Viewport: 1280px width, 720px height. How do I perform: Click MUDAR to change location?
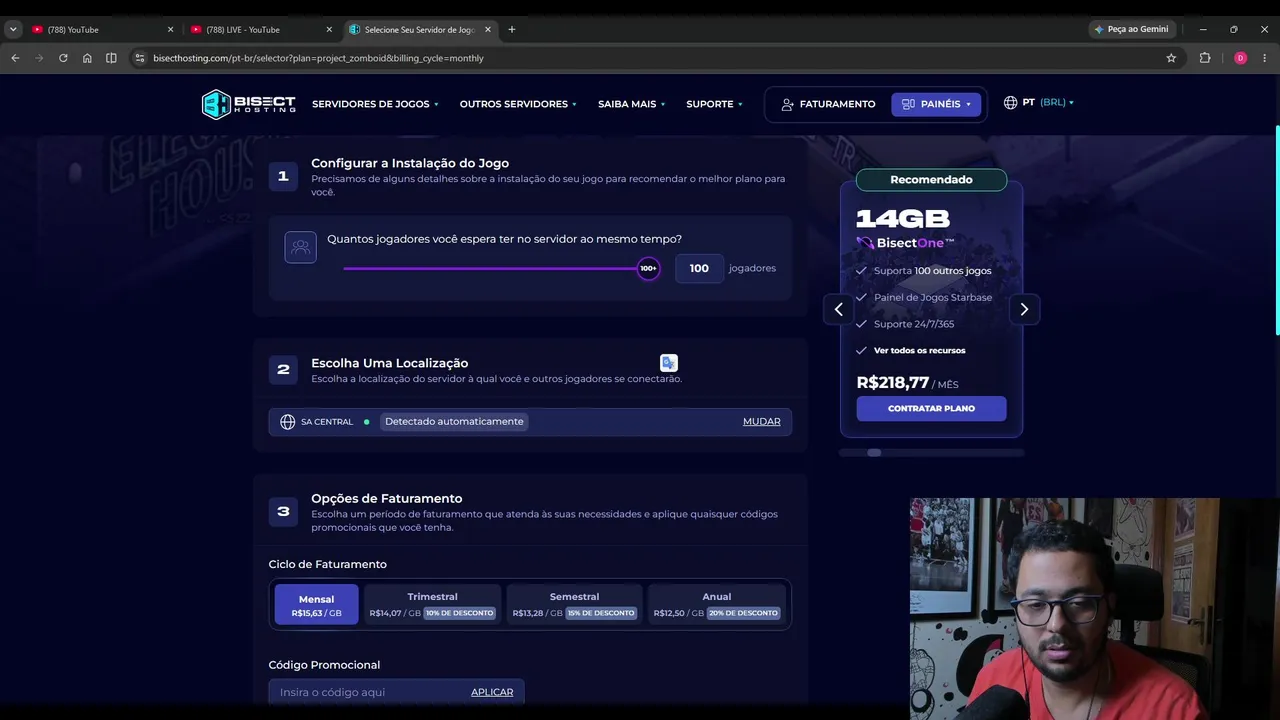761,422
